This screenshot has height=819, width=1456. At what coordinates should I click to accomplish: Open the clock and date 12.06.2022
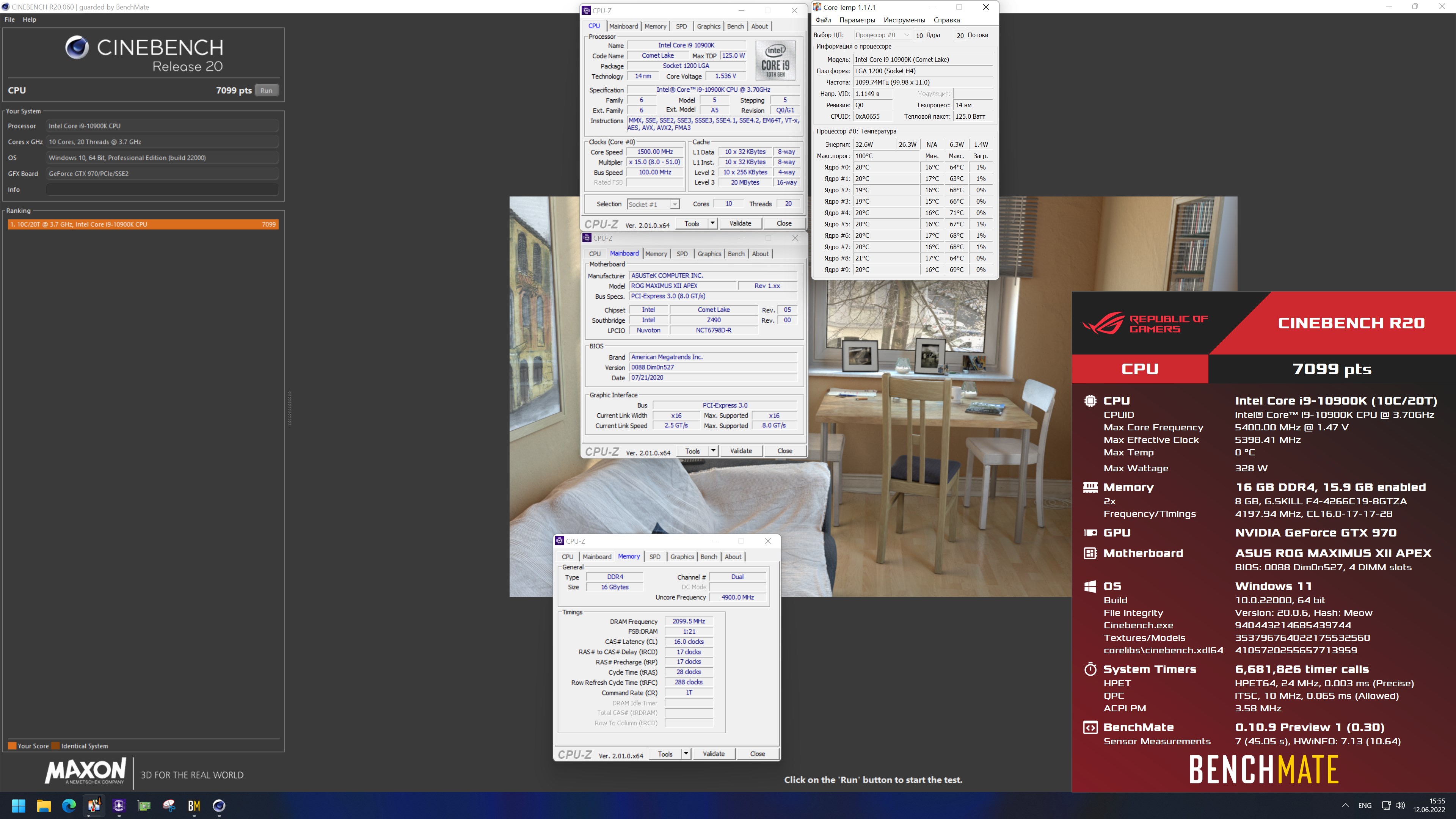click(x=1429, y=805)
